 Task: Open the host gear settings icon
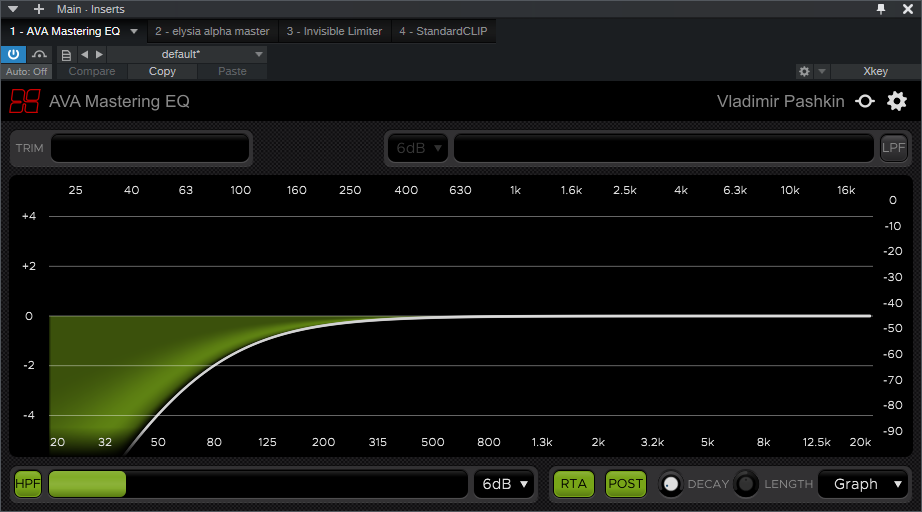point(804,72)
